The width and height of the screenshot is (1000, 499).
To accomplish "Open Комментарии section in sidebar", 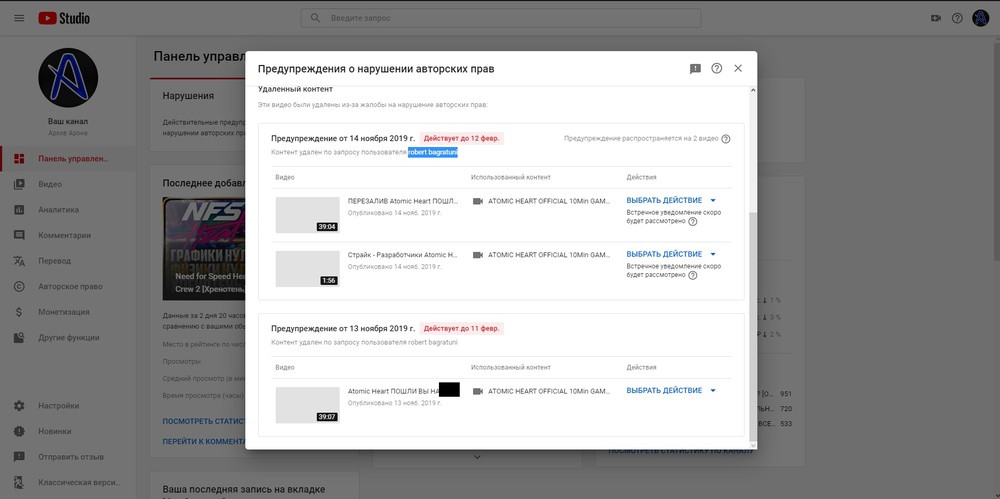I will click(x=68, y=235).
